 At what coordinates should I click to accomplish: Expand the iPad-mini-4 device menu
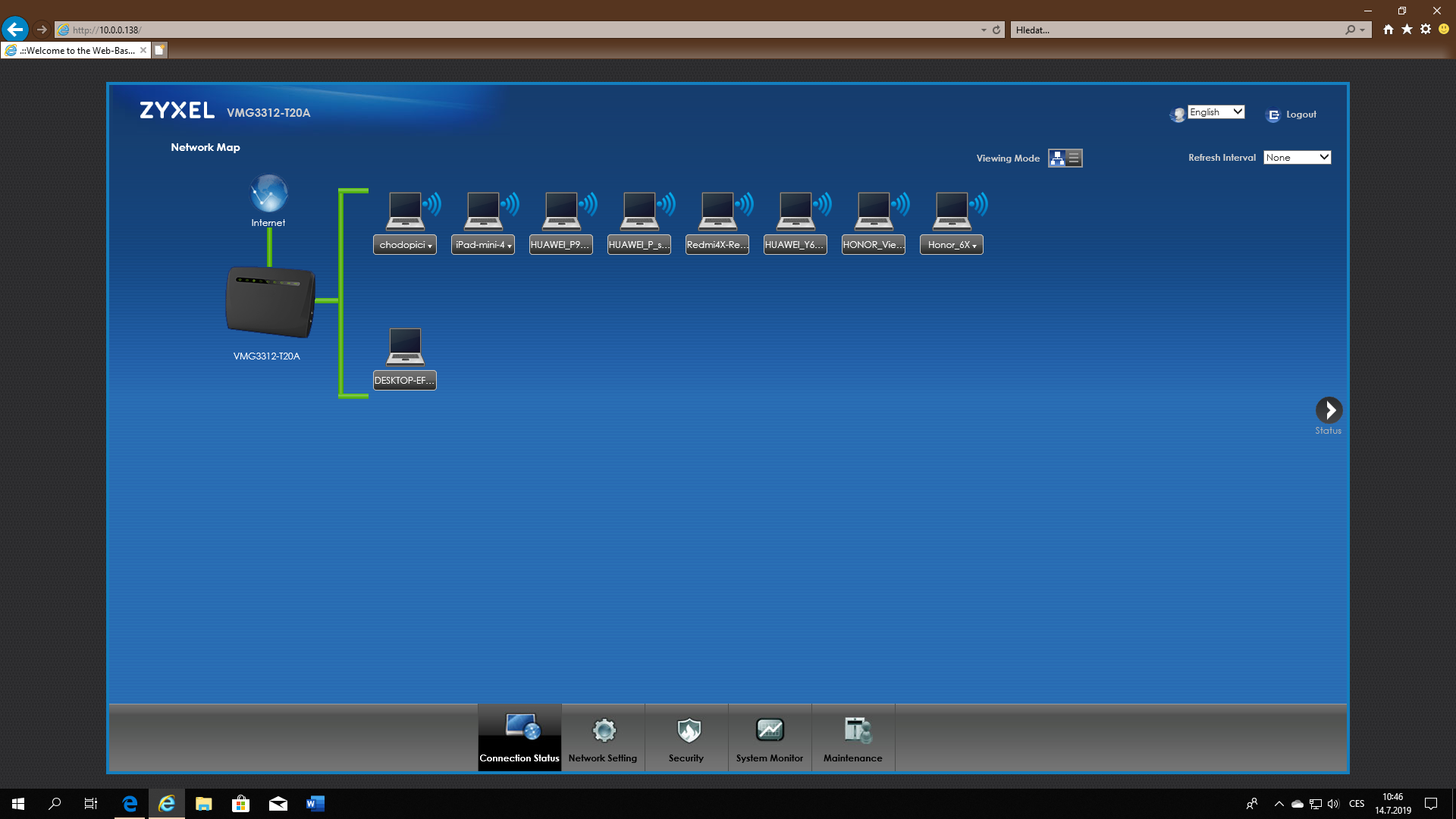483,245
